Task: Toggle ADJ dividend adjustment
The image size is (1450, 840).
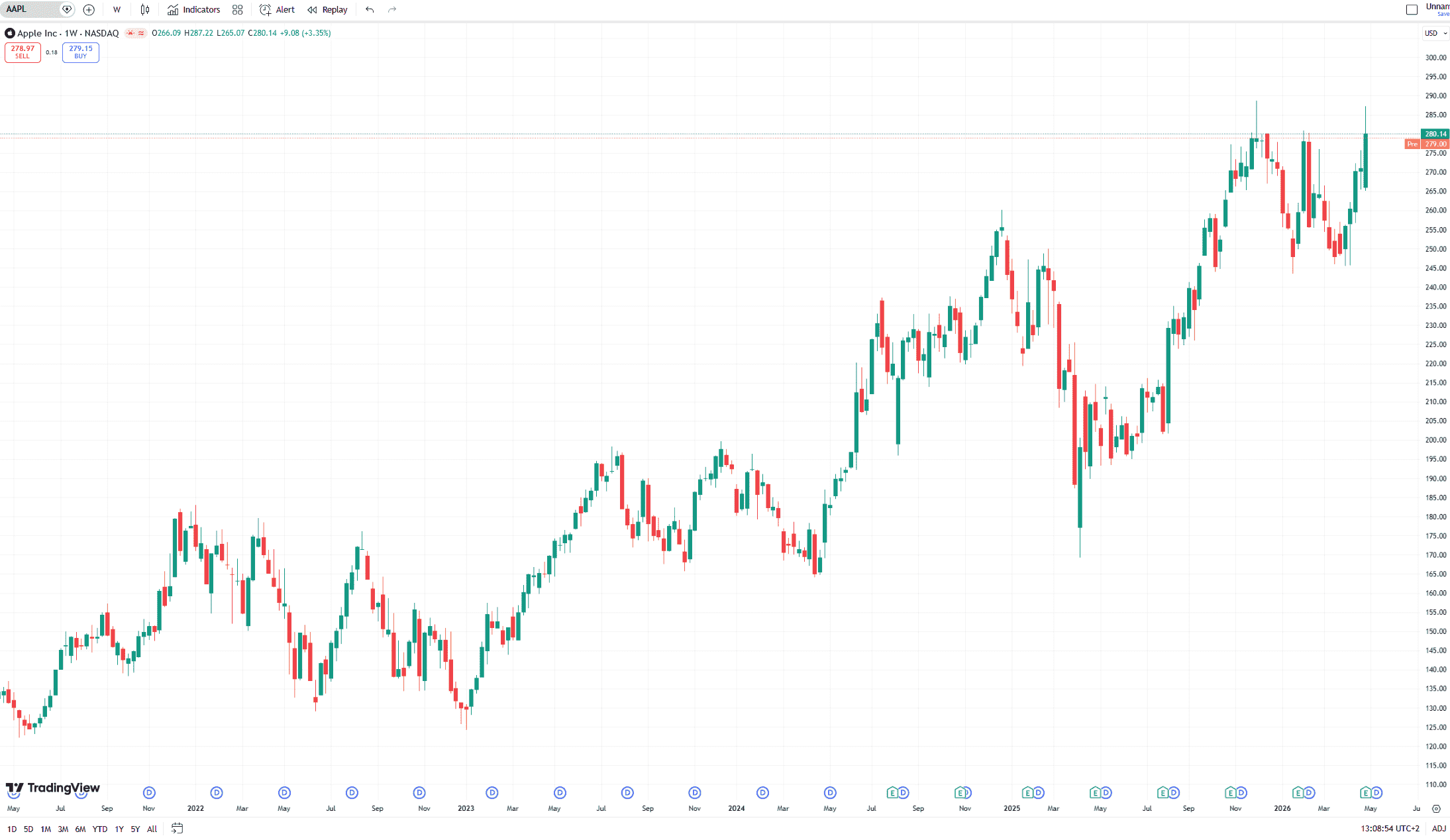Action: (x=1439, y=829)
